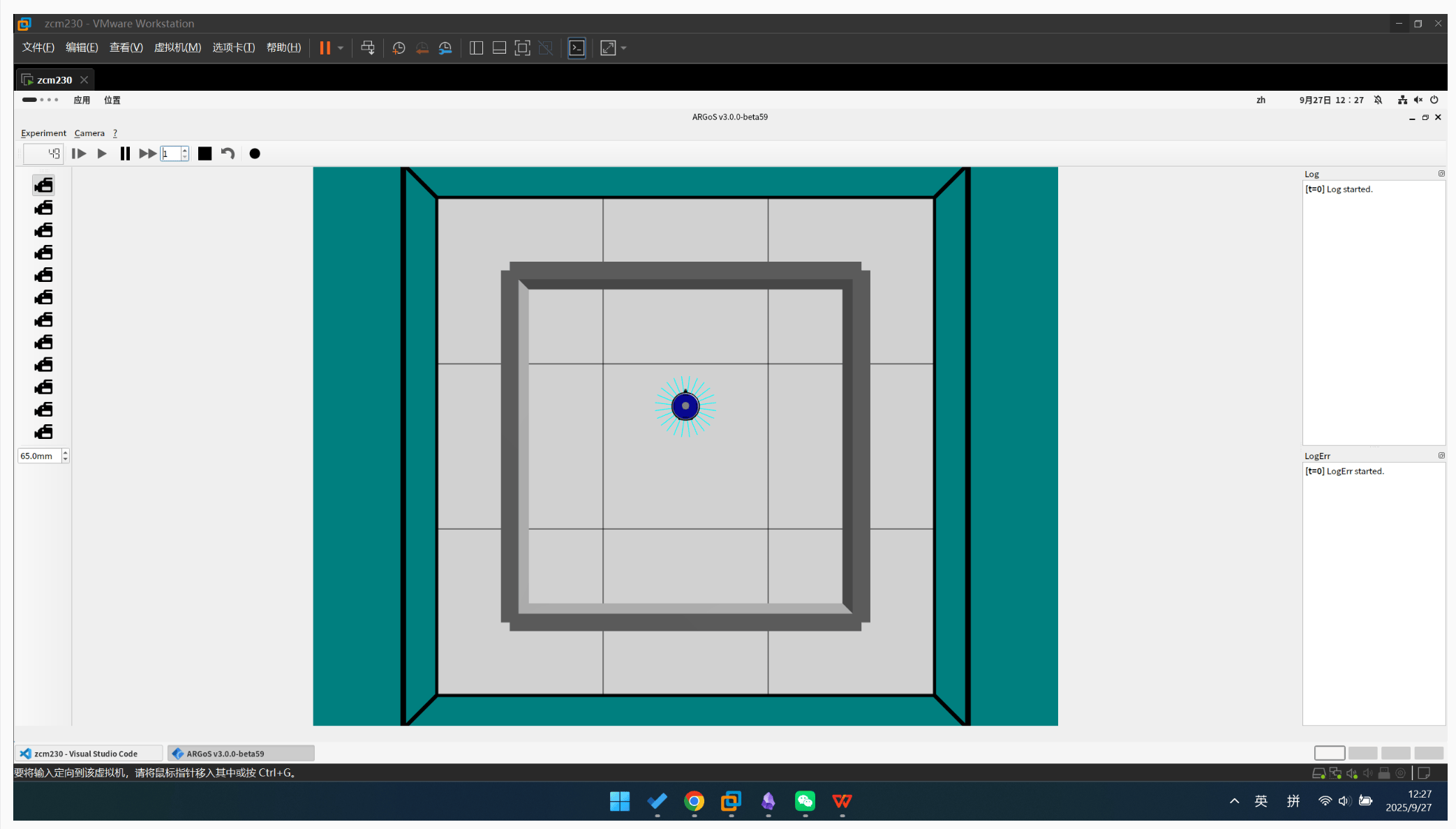Open the Experiment menu
The image size is (1456, 829).
(x=43, y=133)
